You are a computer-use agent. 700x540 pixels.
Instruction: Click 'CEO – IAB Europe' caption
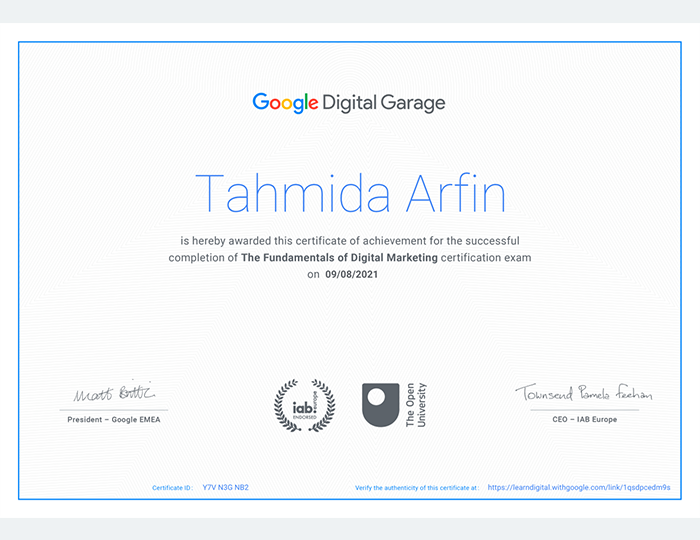point(584,420)
